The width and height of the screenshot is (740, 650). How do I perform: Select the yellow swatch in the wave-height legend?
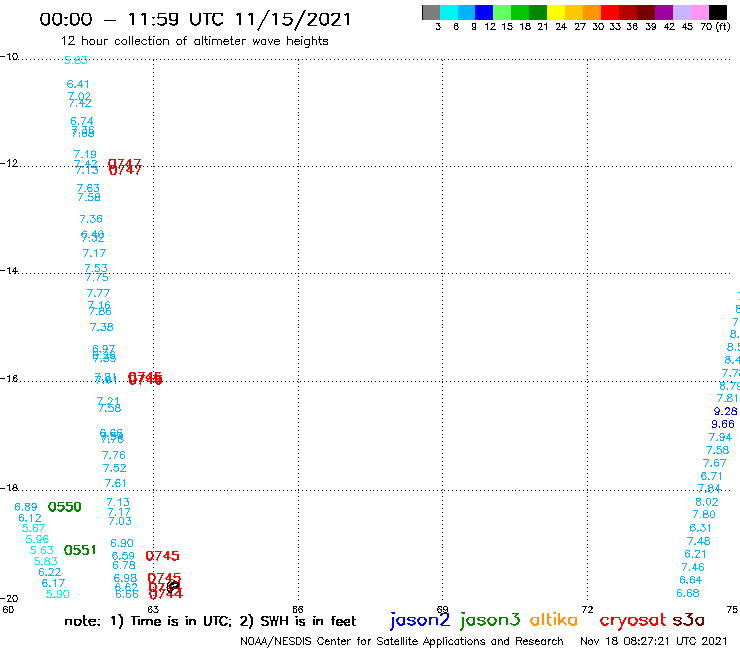point(556,12)
